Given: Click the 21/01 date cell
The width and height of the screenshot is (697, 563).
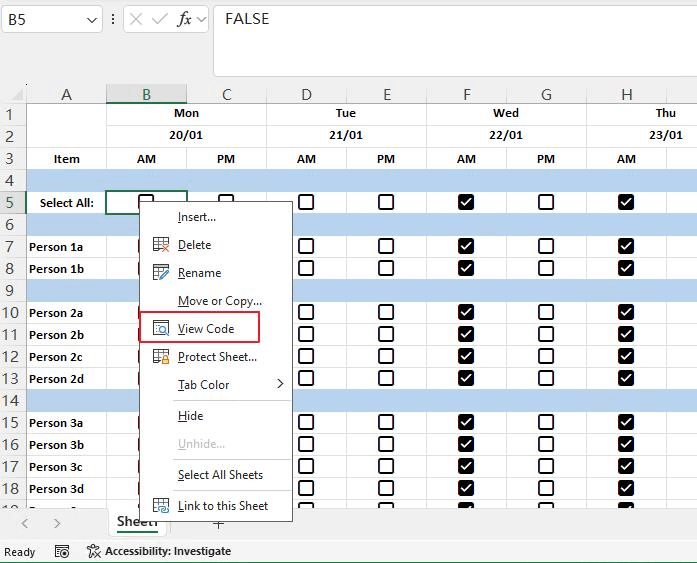Looking at the screenshot, I should coord(346,135).
